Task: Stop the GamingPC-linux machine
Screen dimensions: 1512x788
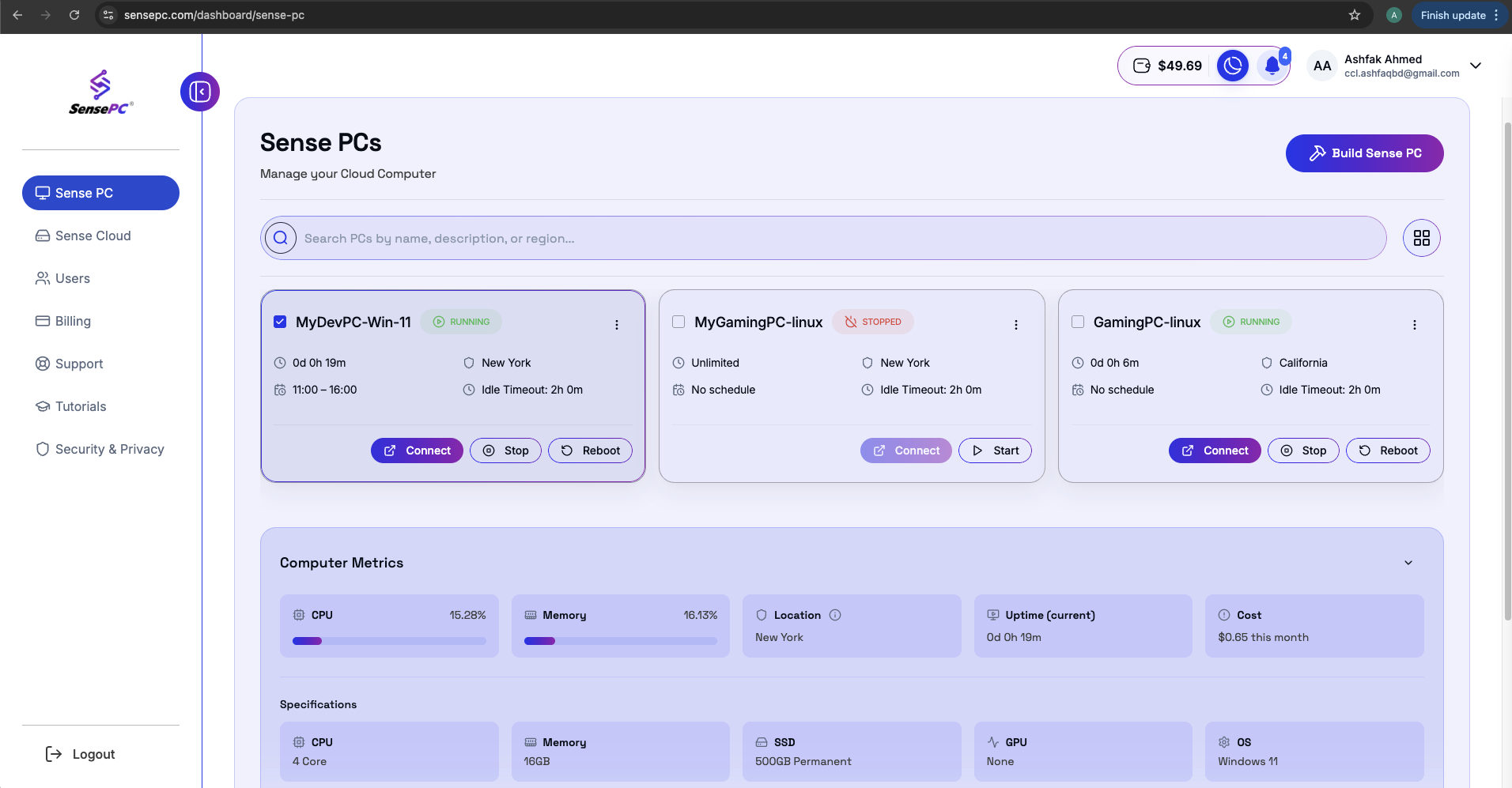Action: (x=1303, y=451)
